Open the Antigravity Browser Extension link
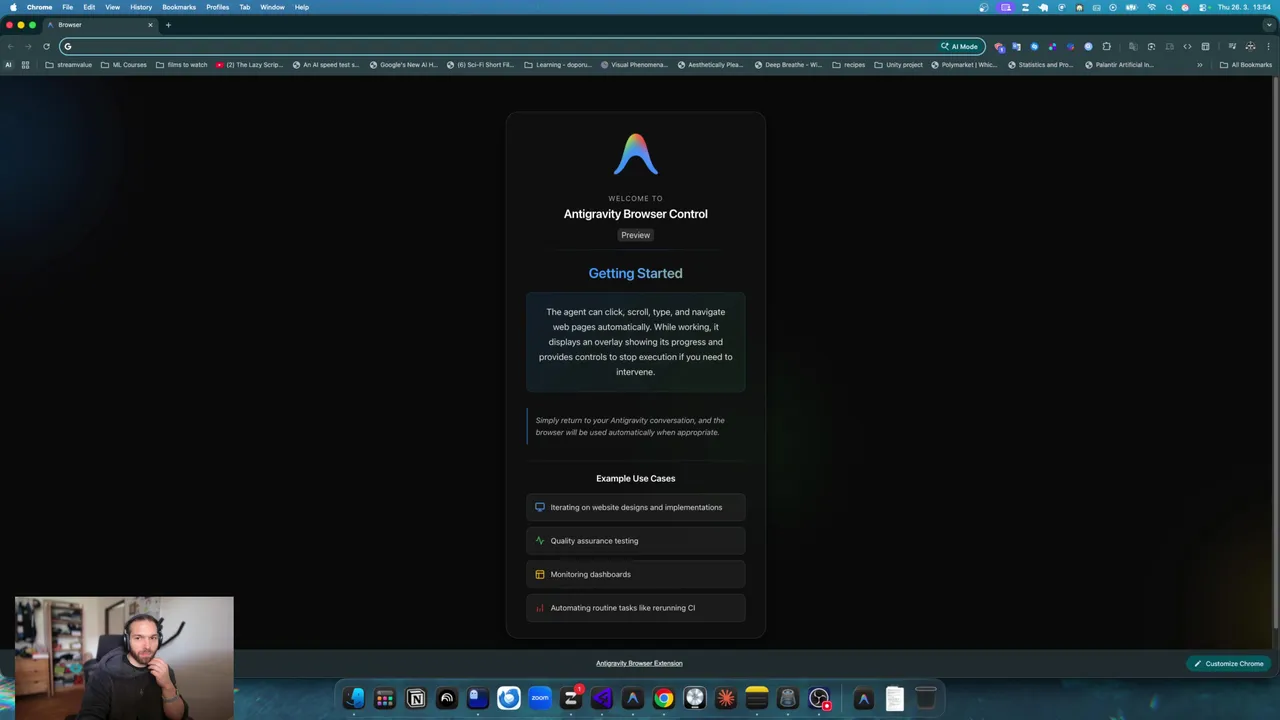 pos(639,663)
